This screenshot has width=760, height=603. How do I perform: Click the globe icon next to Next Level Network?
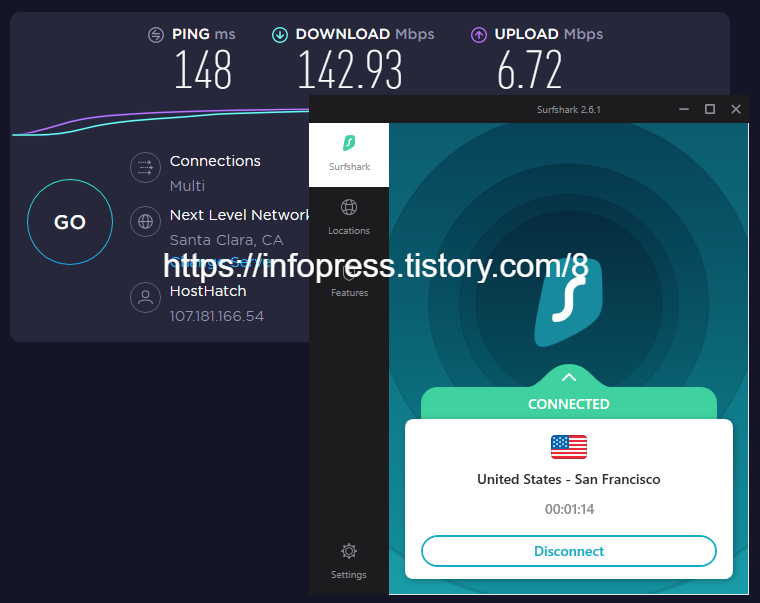[145, 222]
